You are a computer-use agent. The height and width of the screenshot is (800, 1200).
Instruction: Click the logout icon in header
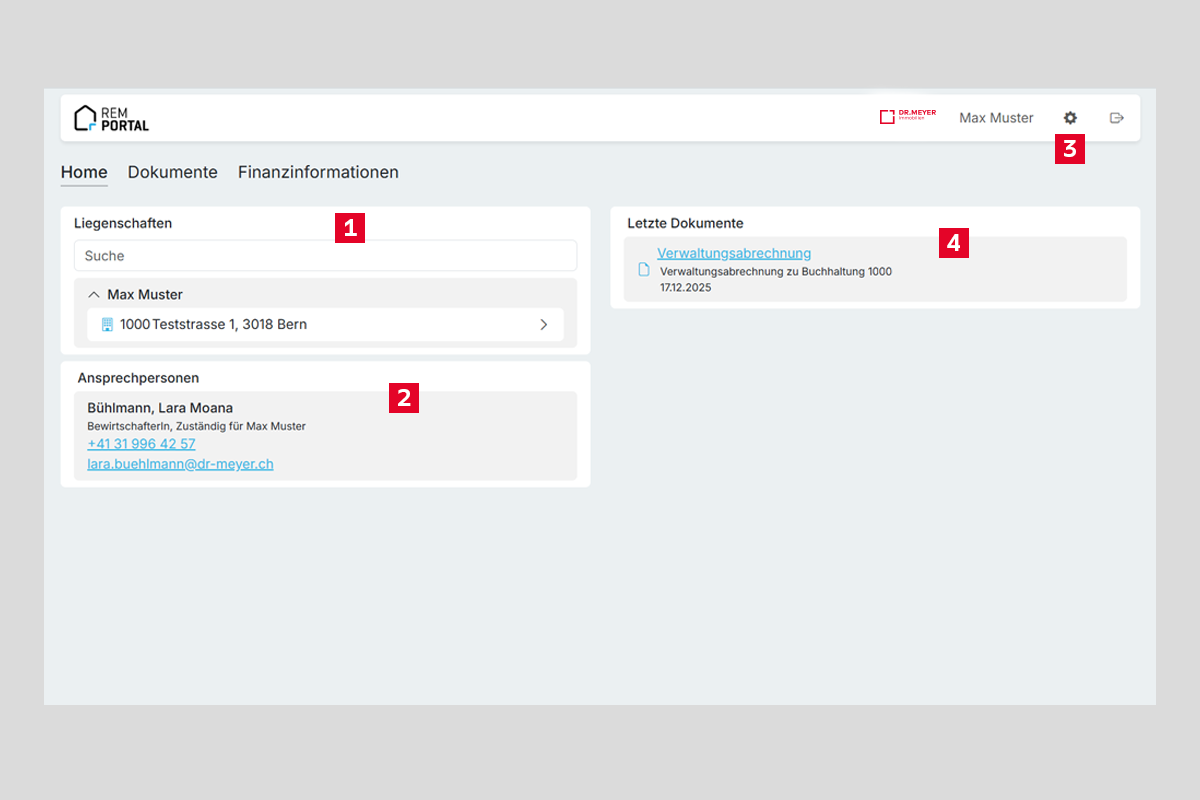1117,118
